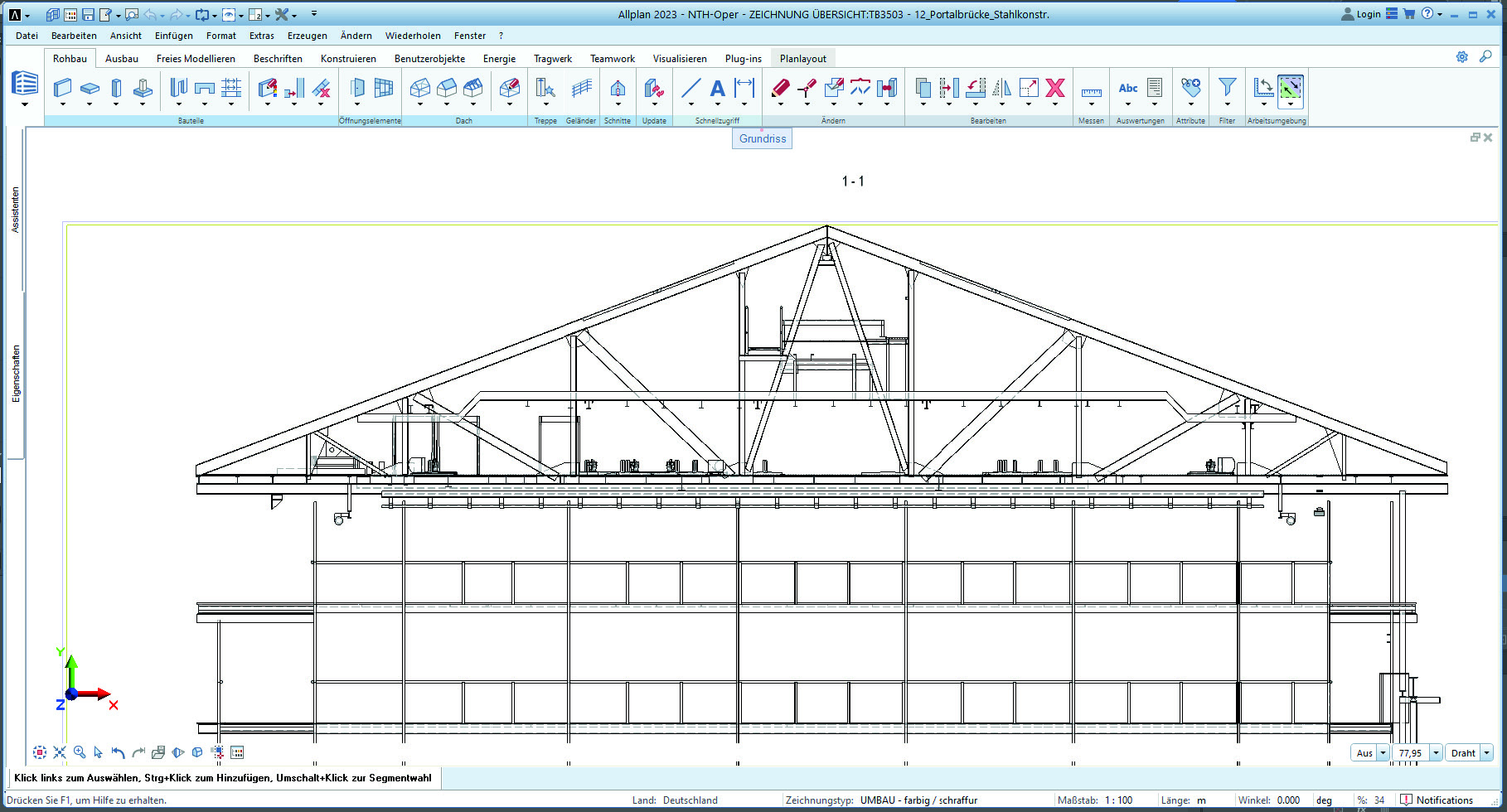Image resolution: width=1507 pixels, height=812 pixels.
Task: Click the Geländer (railing) tool icon
Action: point(582,88)
